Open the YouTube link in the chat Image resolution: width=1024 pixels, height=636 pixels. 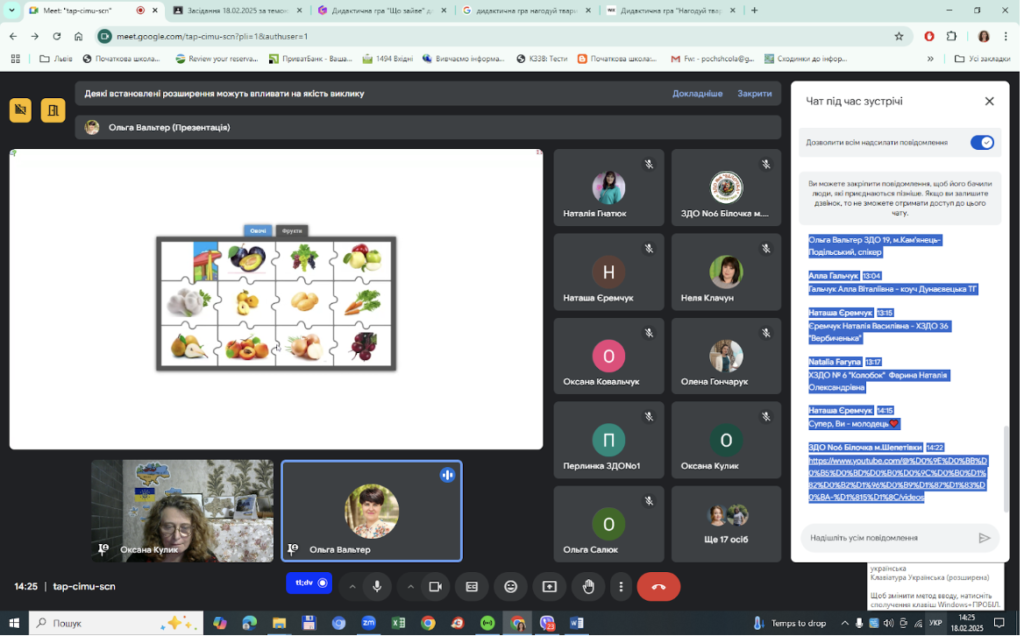[897, 479]
